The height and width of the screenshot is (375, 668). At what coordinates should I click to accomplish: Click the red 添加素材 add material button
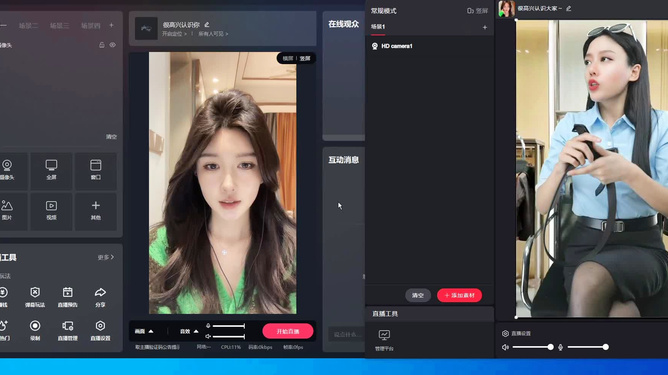tap(459, 295)
